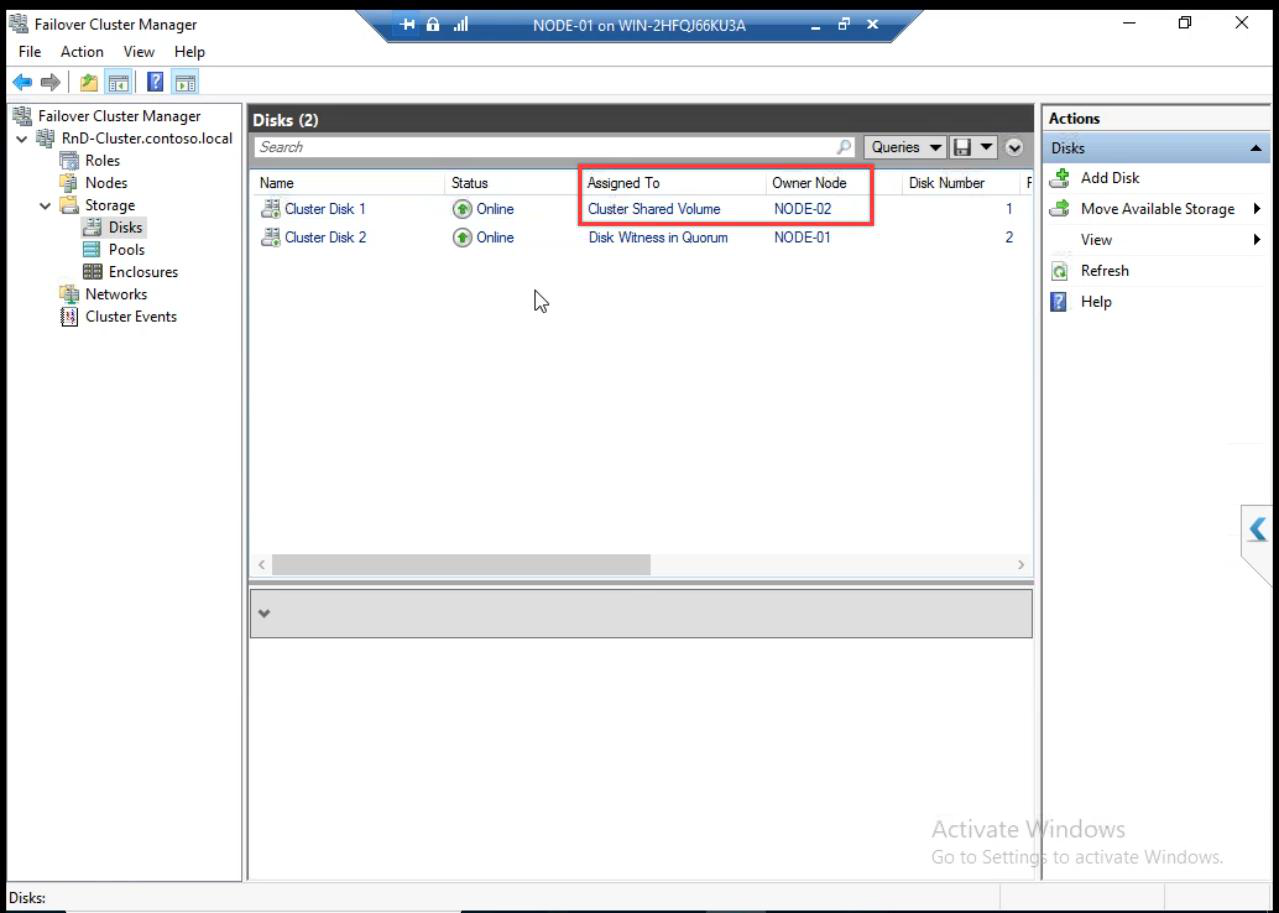This screenshot has height=913, width=1279.
Task: Click the Back arrow in the toolbar
Action: (22, 83)
